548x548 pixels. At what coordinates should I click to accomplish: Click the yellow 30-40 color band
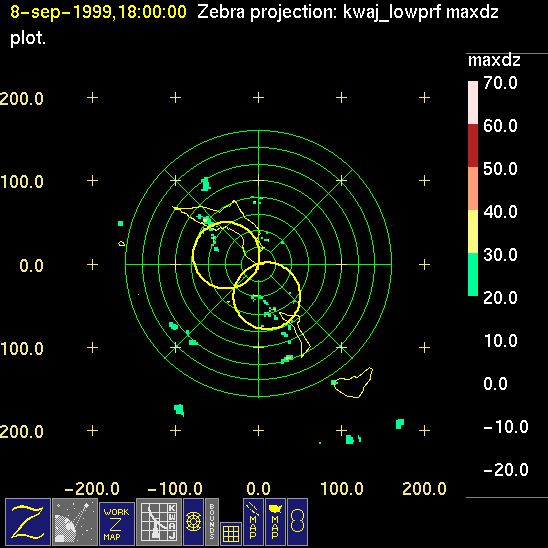pos(473,231)
